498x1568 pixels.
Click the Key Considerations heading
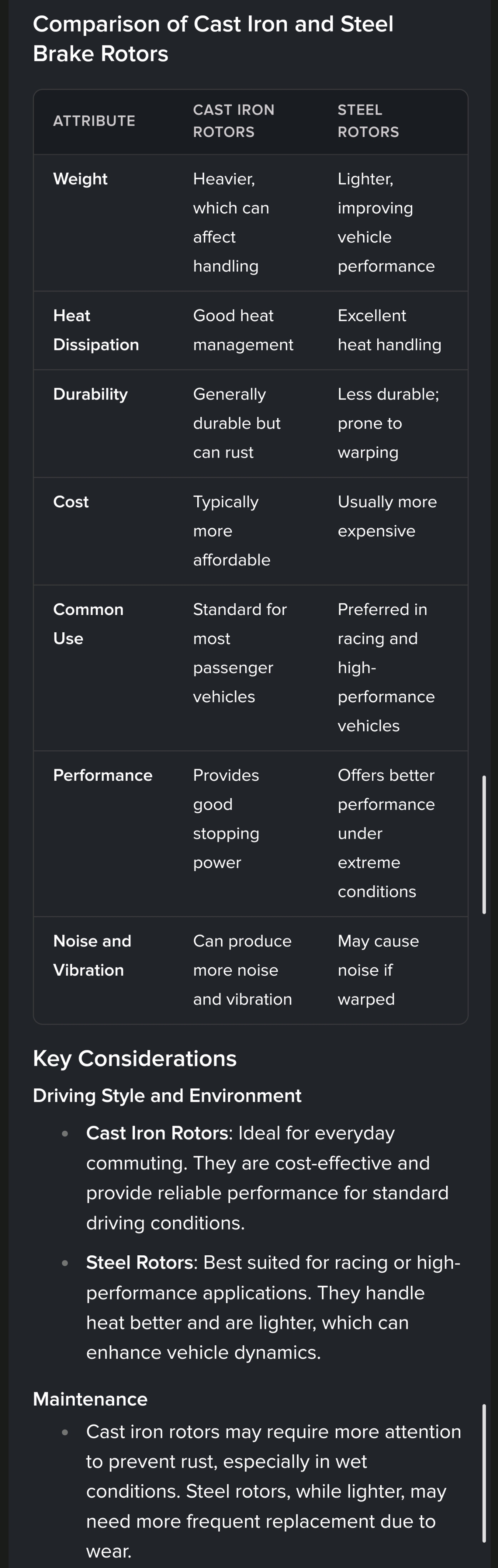point(135,1058)
